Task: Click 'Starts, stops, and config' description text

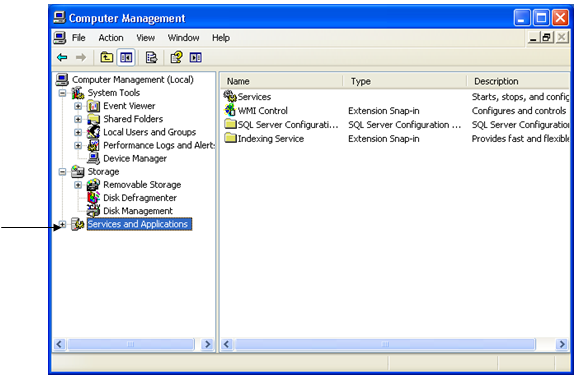Action: [520, 97]
